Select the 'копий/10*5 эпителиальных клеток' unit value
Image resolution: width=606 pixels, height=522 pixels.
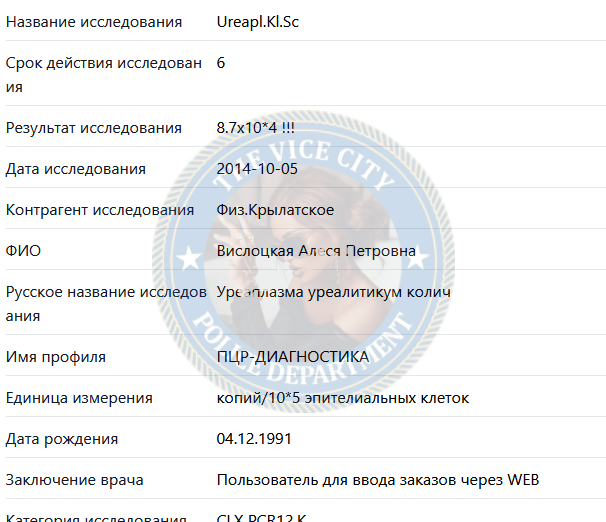pyautogui.click(x=343, y=398)
